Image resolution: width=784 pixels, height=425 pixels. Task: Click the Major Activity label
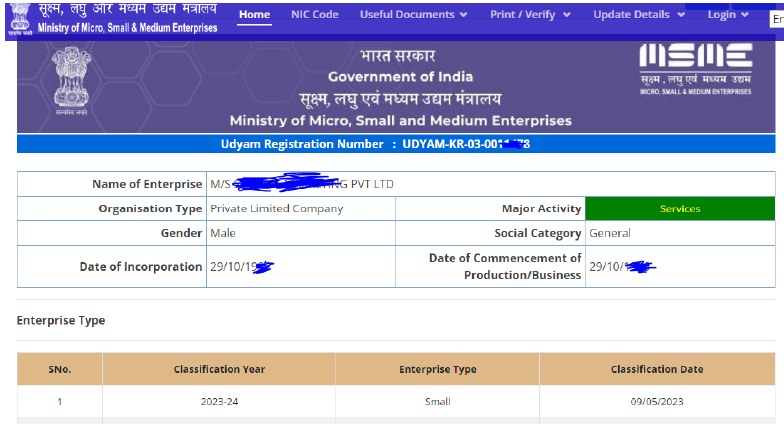(542, 208)
